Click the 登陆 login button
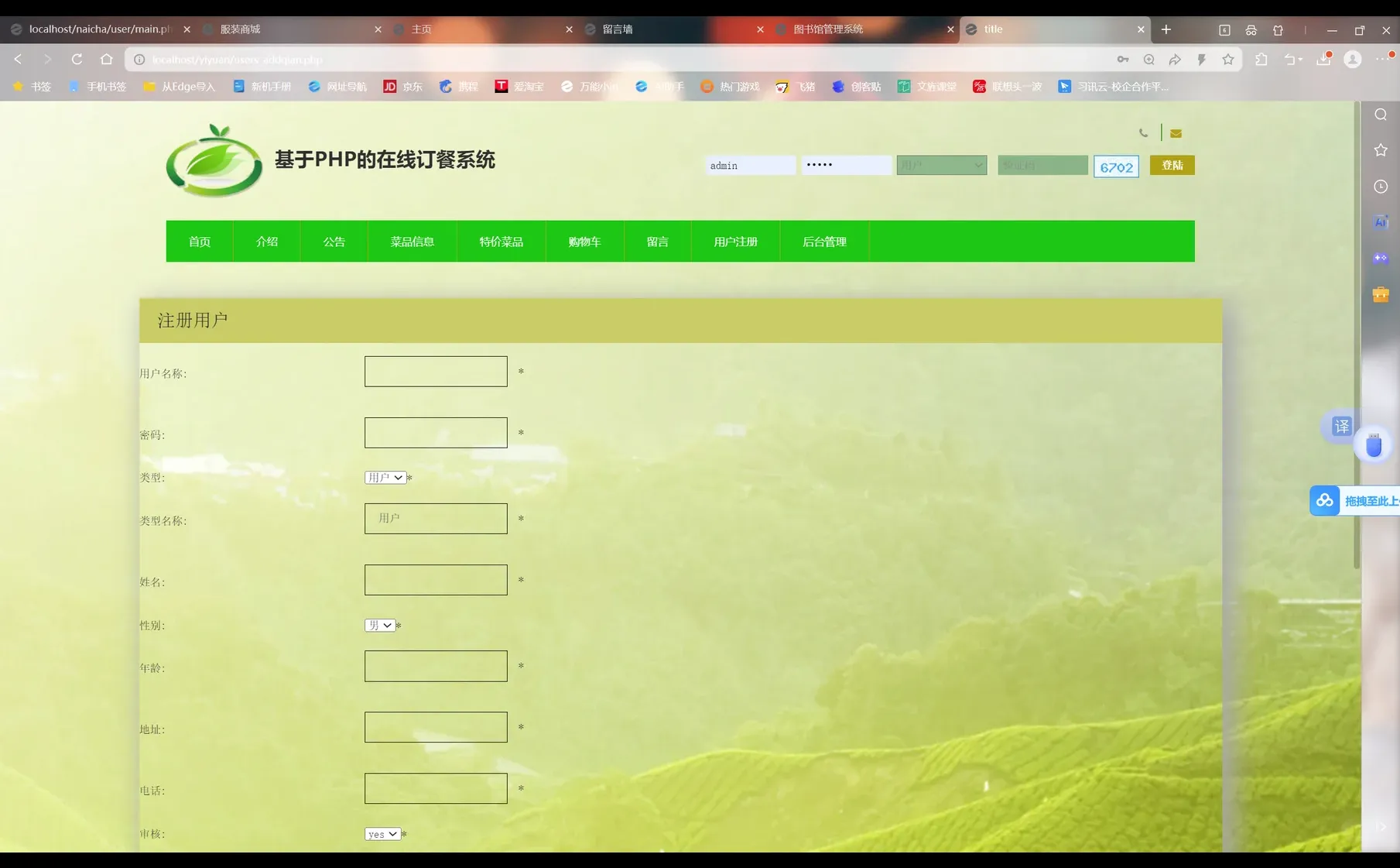The image size is (1400, 868). (x=1172, y=165)
